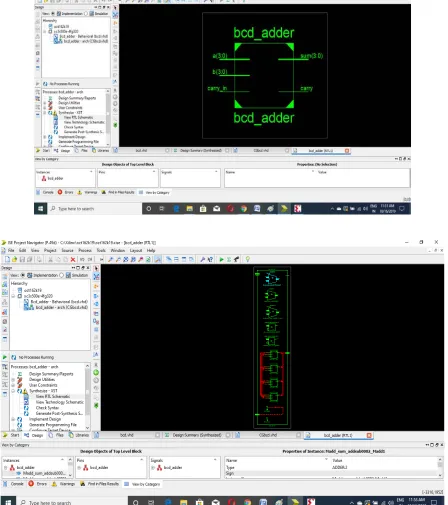Click red close button on lower bcd_adder RTL tab
The image size is (448, 505).
[369, 435]
